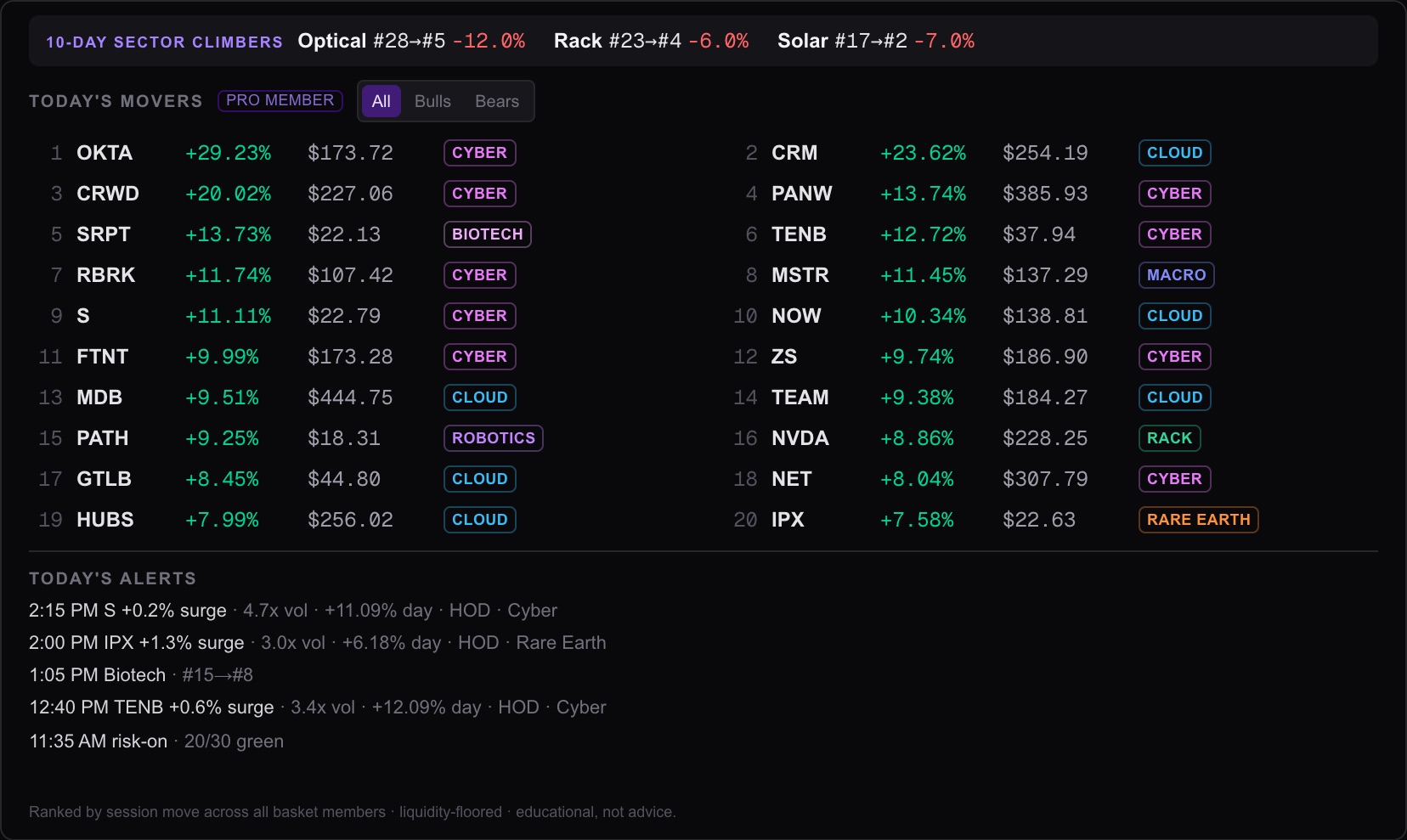Click the PATH ticker symbol

point(103,438)
